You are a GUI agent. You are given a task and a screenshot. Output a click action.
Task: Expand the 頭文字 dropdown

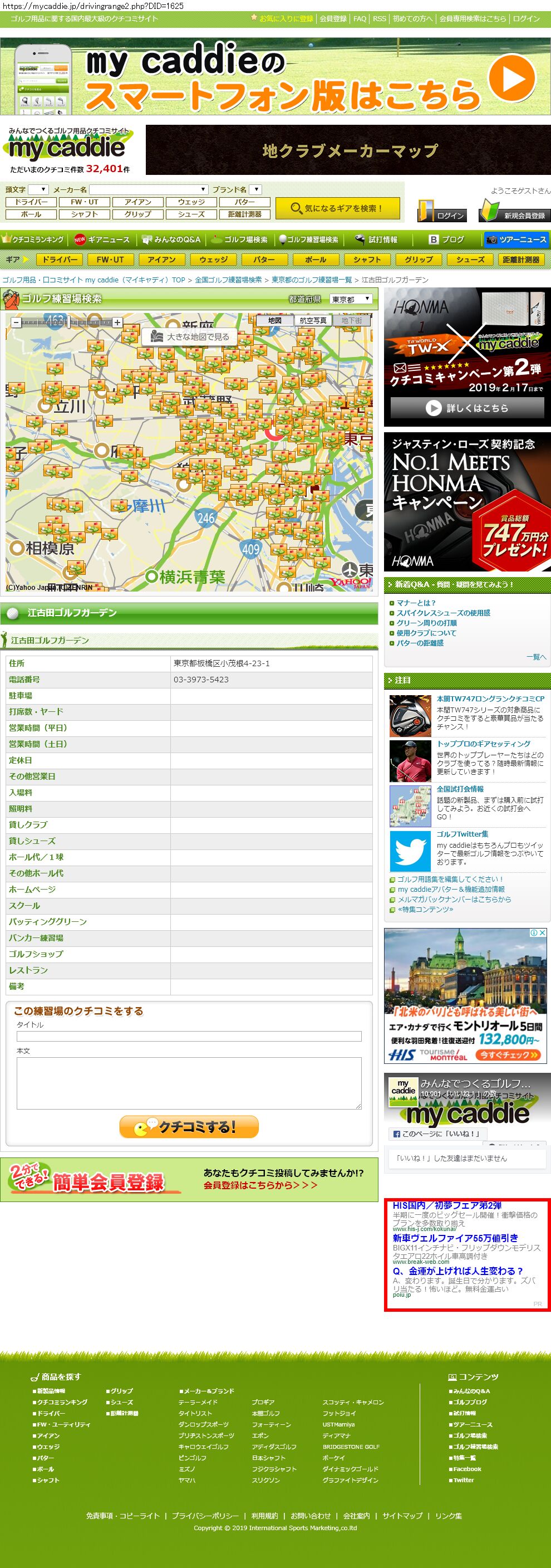tap(38, 190)
